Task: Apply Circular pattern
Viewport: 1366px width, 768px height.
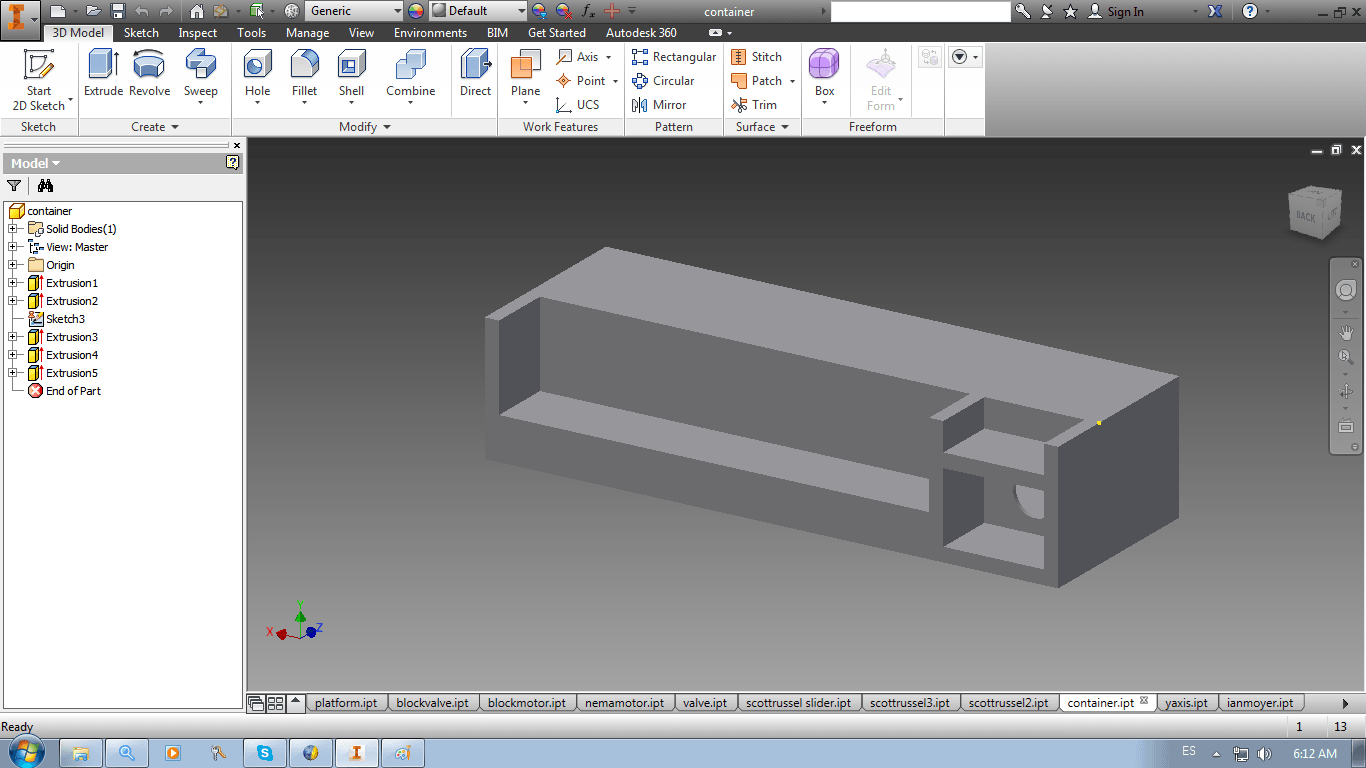Action: click(663, 81)
